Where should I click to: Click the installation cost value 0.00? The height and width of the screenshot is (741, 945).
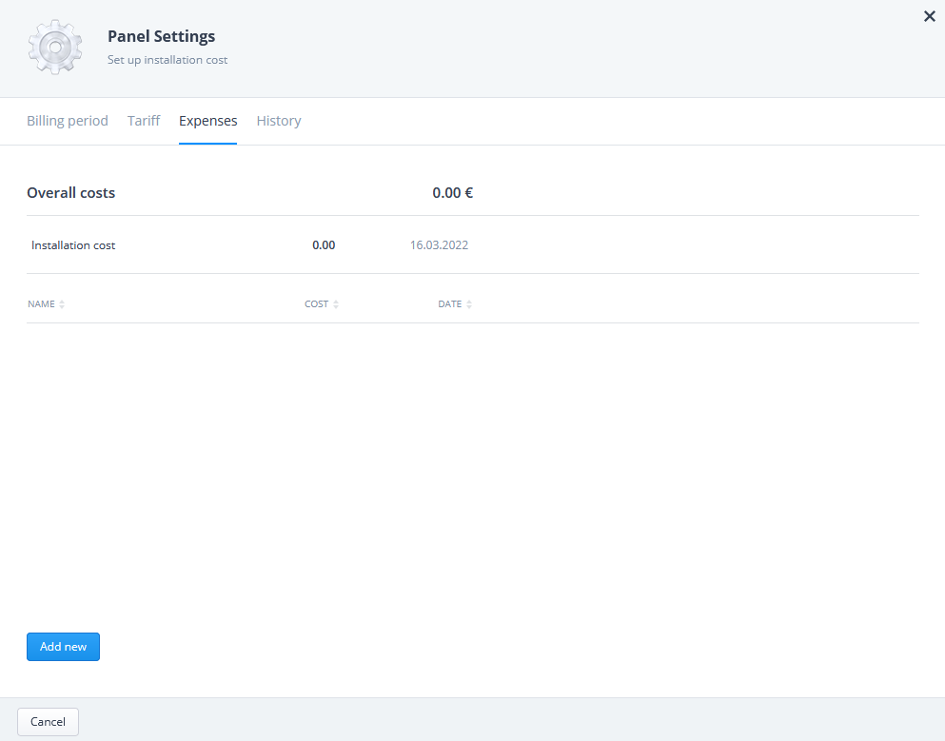point(324,245)
